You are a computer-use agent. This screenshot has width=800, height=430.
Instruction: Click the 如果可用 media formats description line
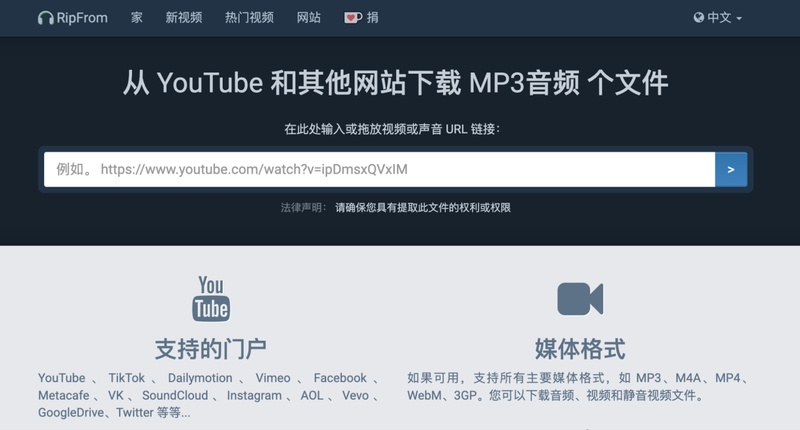click(578, 378)
